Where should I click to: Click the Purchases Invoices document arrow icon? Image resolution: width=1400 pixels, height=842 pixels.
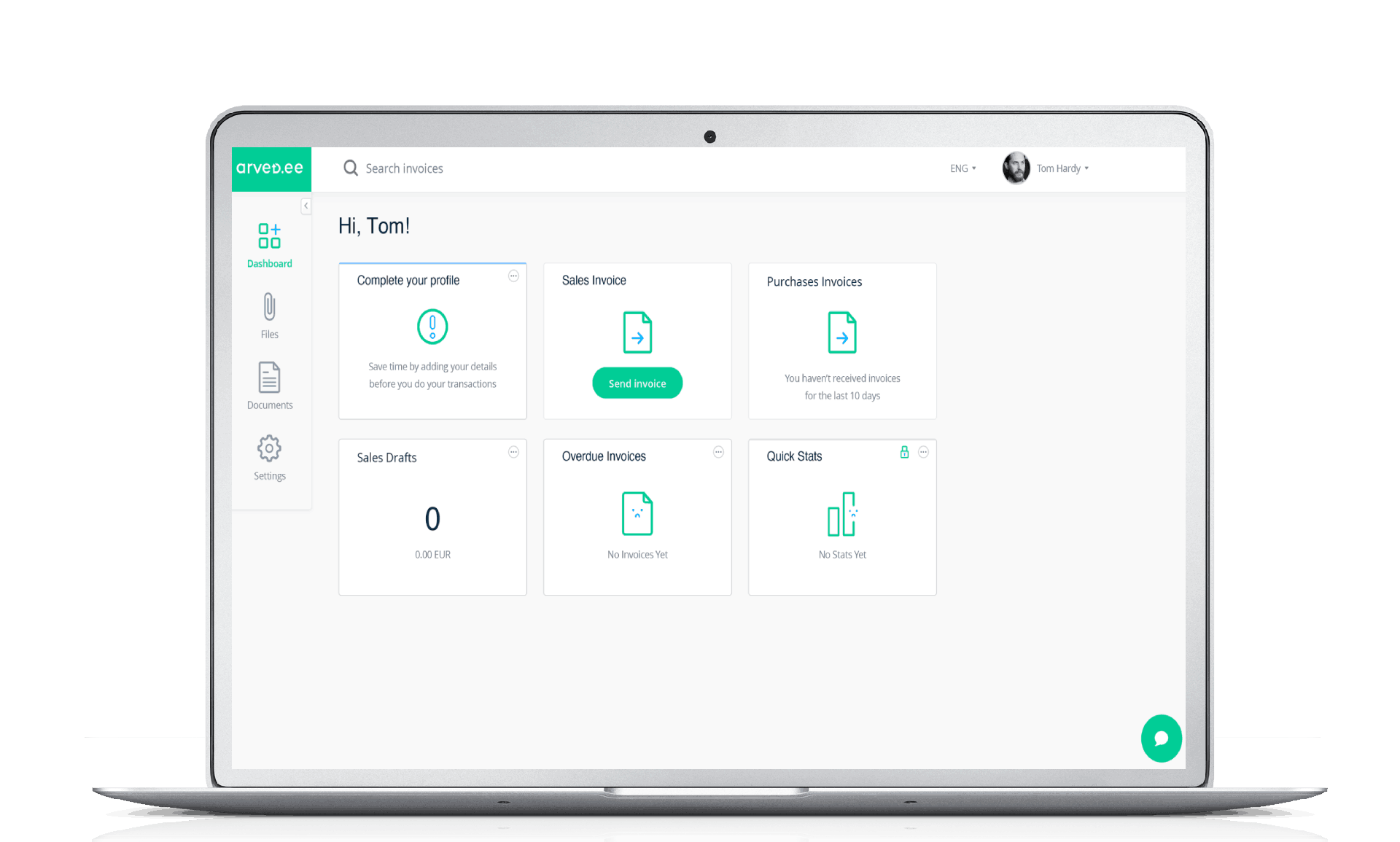tap(842, 332)
